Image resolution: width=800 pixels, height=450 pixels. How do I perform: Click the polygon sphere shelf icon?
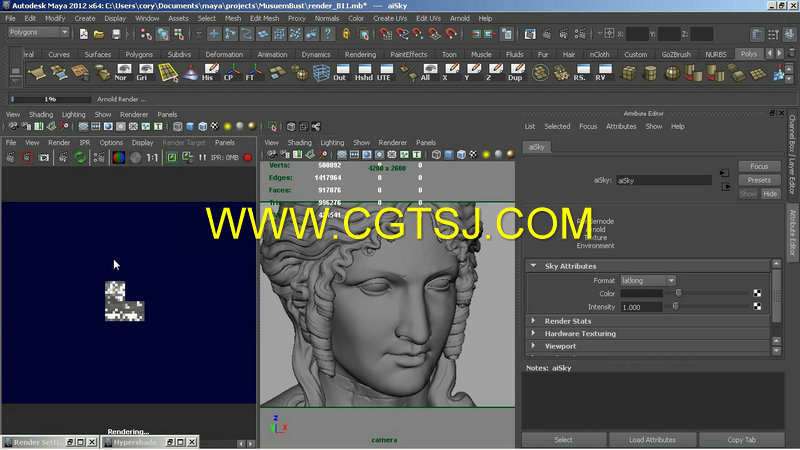672,72
